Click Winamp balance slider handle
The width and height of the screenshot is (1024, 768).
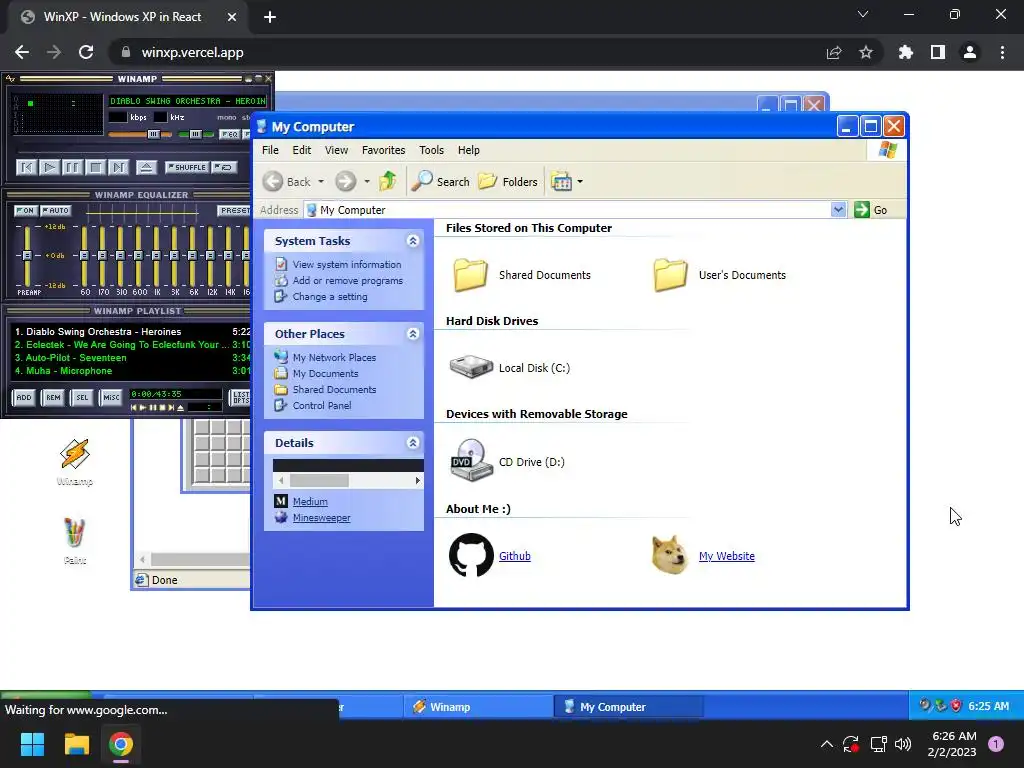(x=195, y=134)
